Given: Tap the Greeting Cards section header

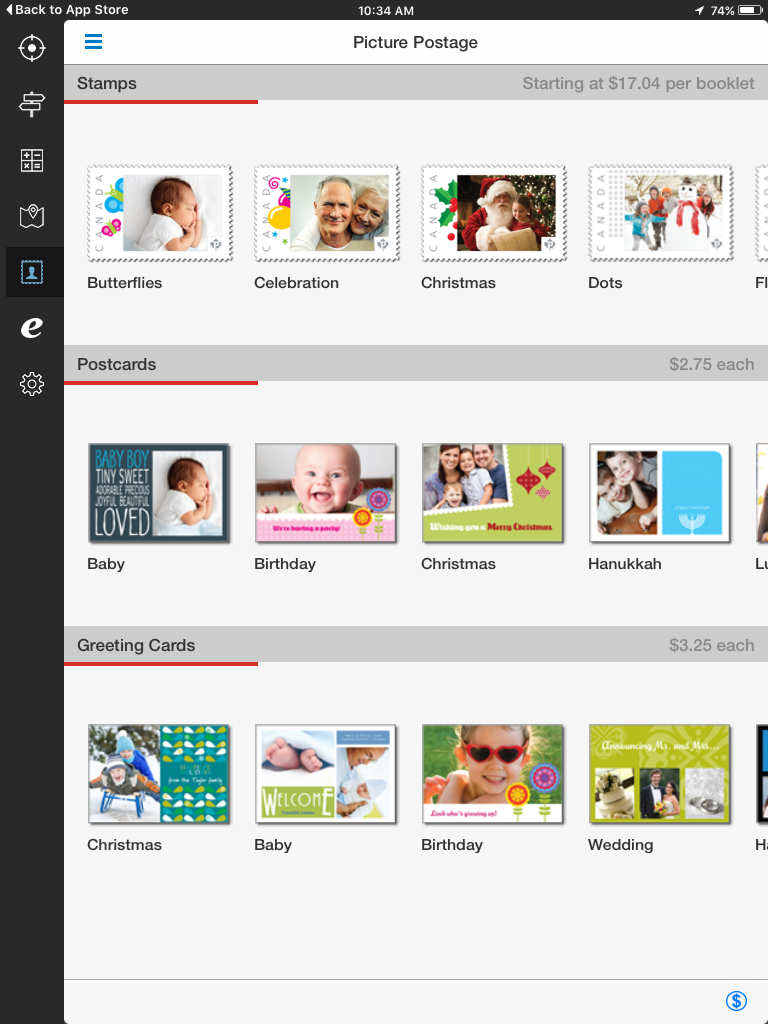Looking at the screenshot, I should point(136,645).
